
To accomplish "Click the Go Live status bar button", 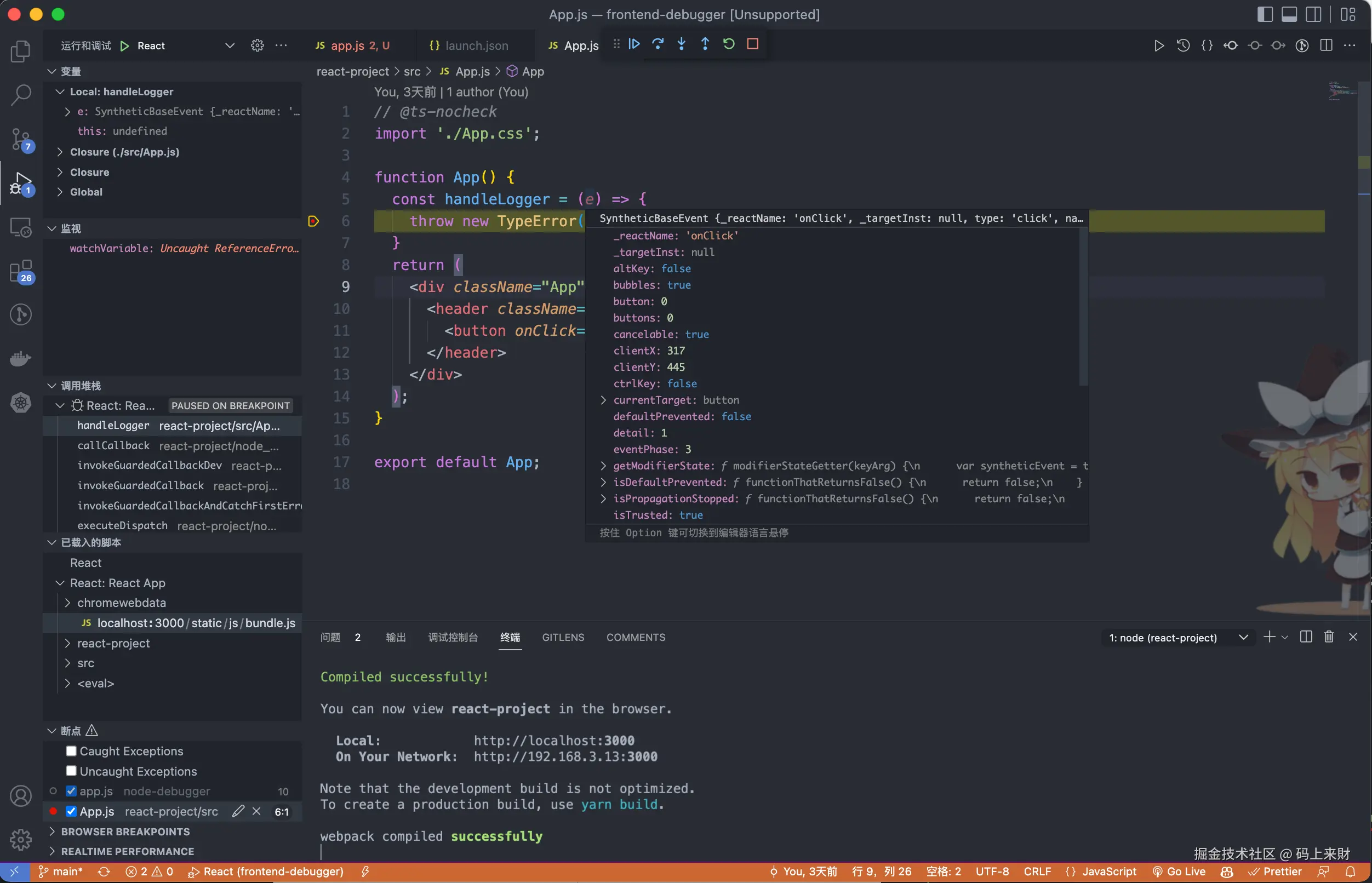I will (1179, 871).
